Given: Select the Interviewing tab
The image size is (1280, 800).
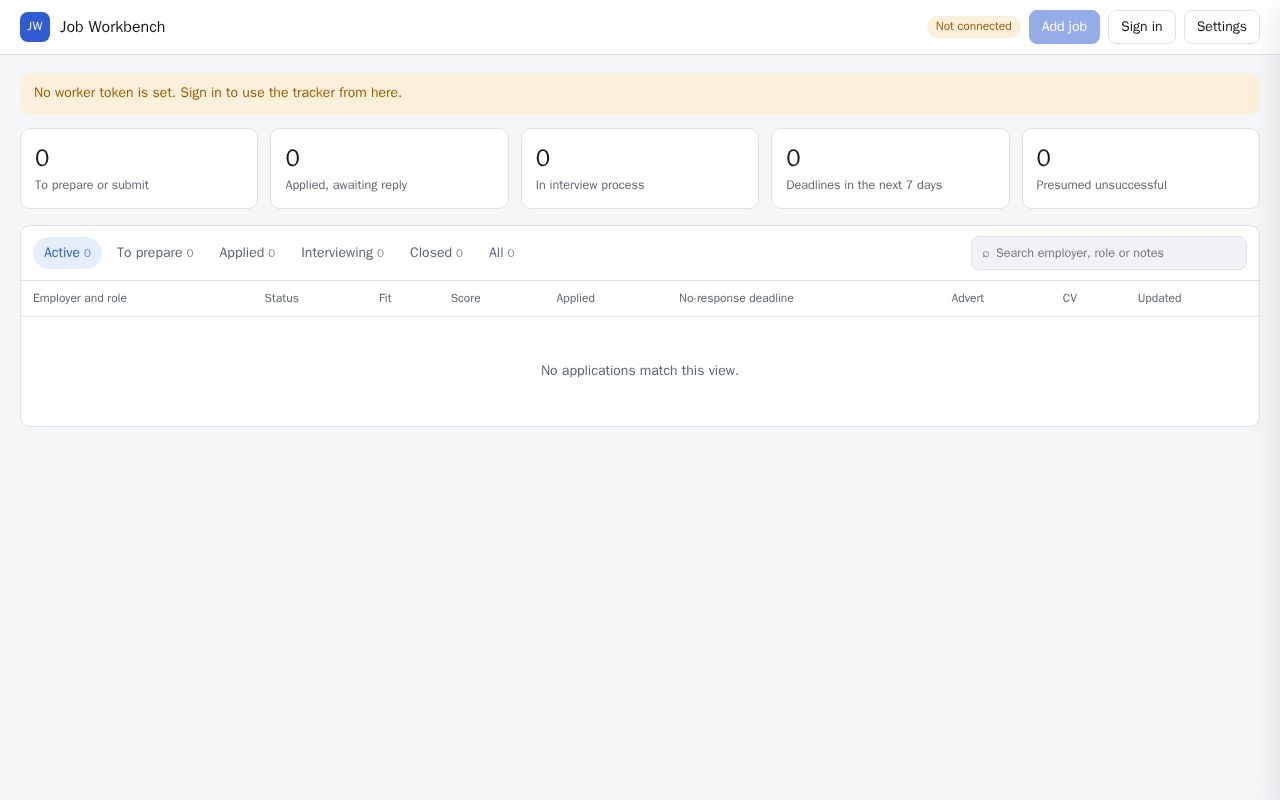Looking at the screenshot, I should click(x=342, y=253).
